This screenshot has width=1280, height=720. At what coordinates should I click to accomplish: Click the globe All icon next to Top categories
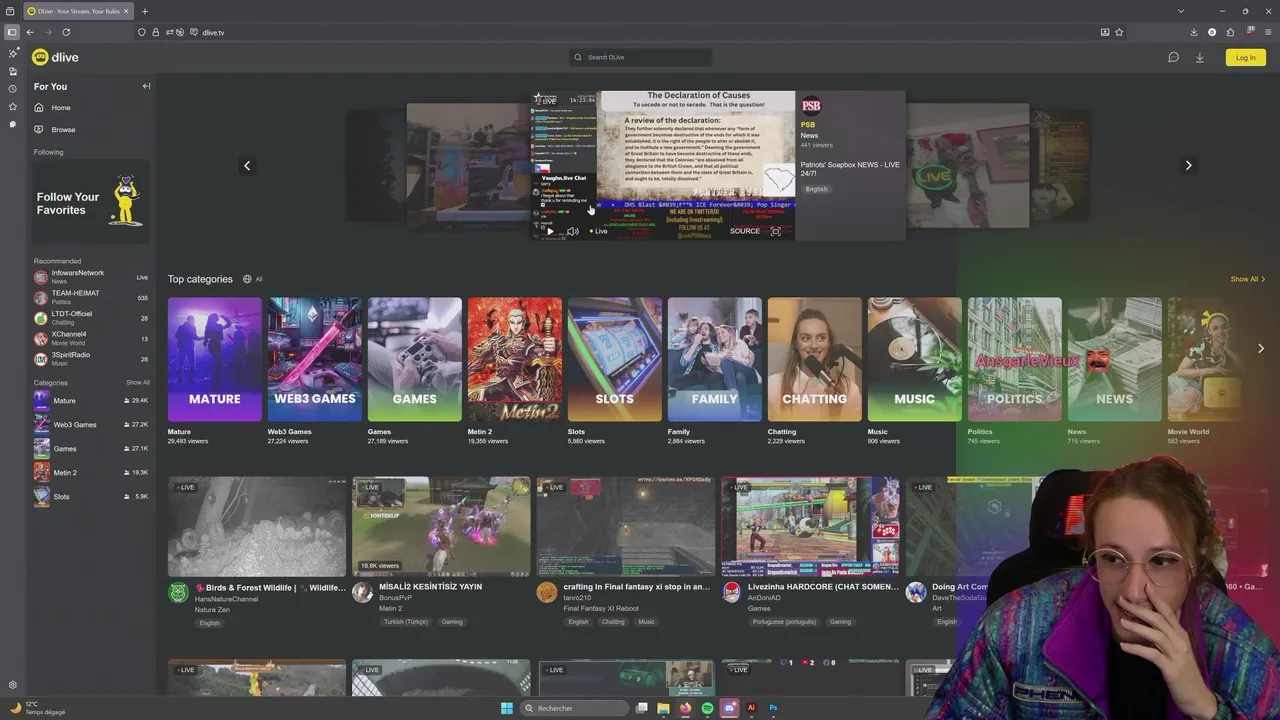click(252, 279)
